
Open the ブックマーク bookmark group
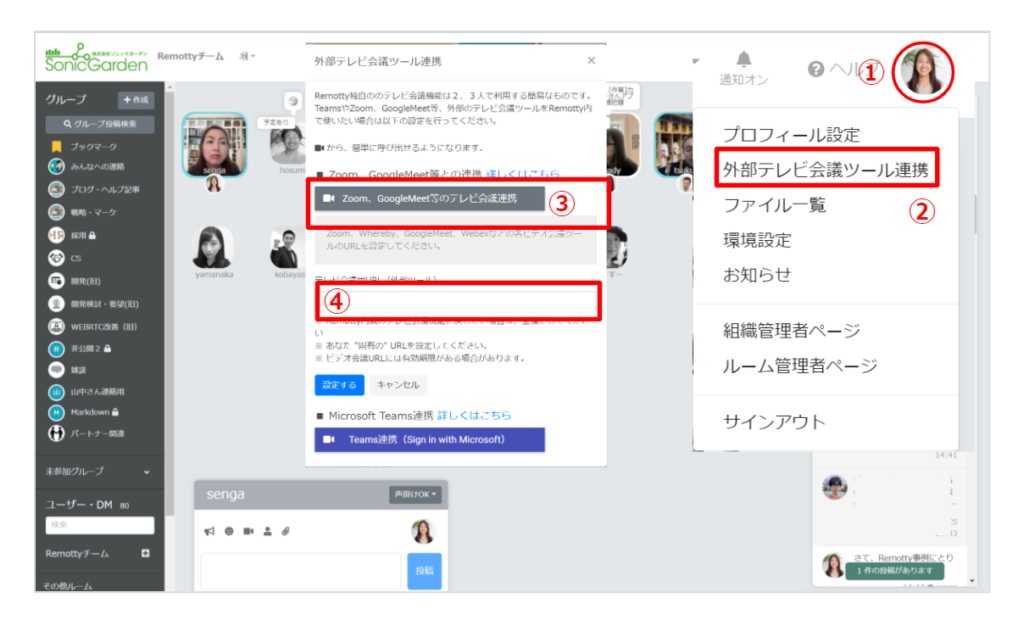(85, 146)
